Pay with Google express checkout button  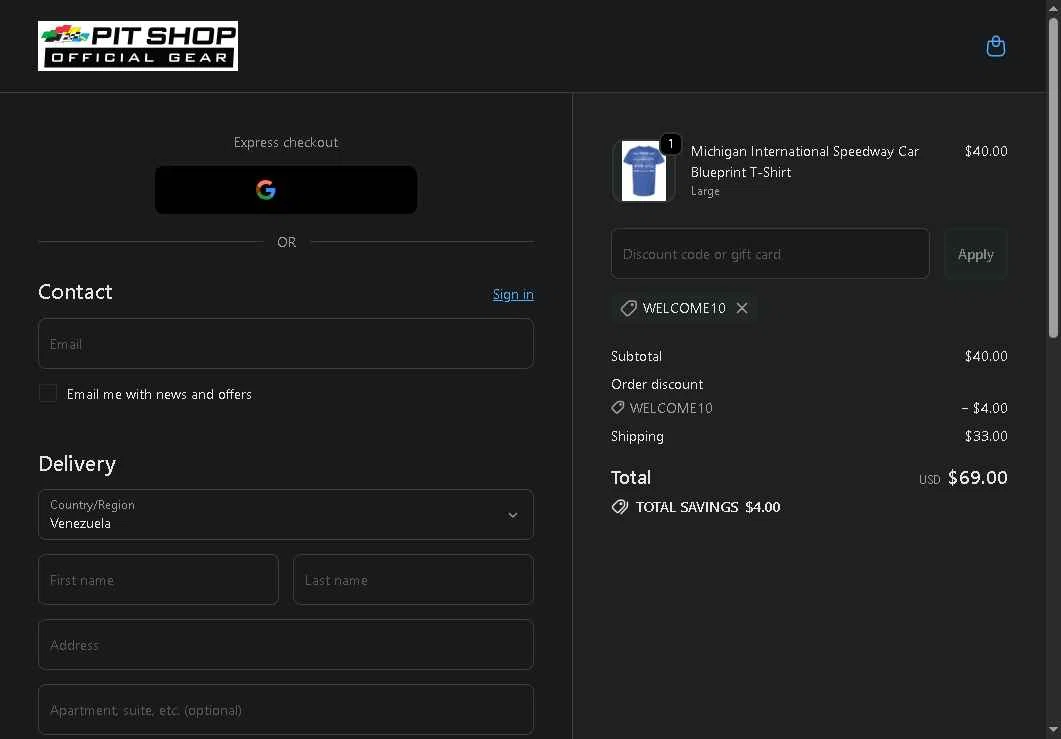286,189
